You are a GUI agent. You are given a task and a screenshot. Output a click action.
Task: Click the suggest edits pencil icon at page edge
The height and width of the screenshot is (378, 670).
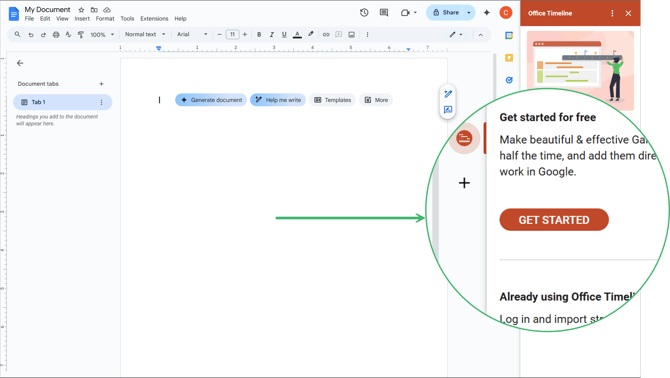coord(448,94)
